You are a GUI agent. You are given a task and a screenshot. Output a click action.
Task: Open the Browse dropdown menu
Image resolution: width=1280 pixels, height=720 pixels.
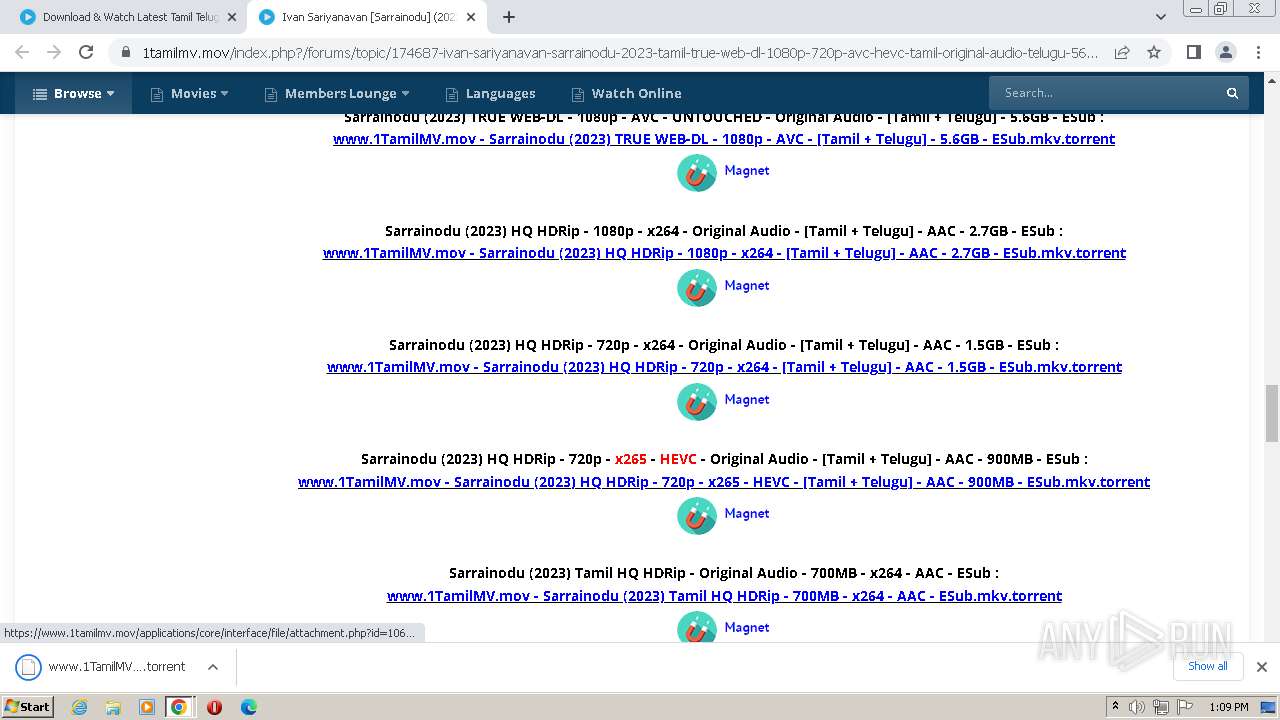tap(73, 93)
